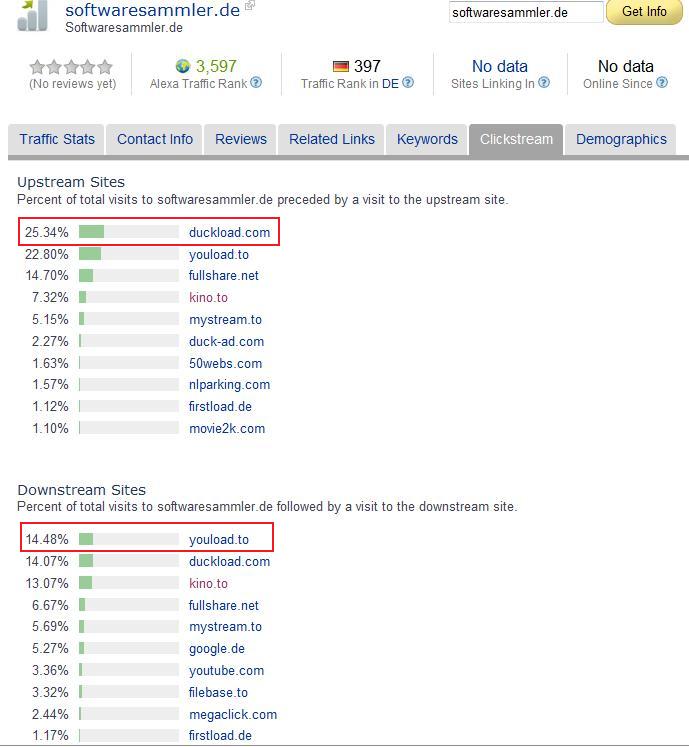689x747 pixels.
Task: Click the German flag icon
Action: tap(341, 67)
